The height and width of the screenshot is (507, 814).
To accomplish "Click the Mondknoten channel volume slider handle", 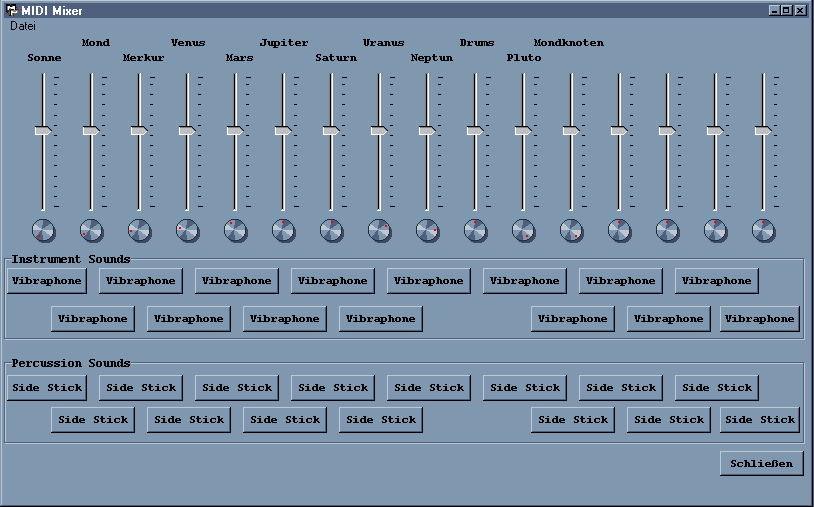I will 571,130.
